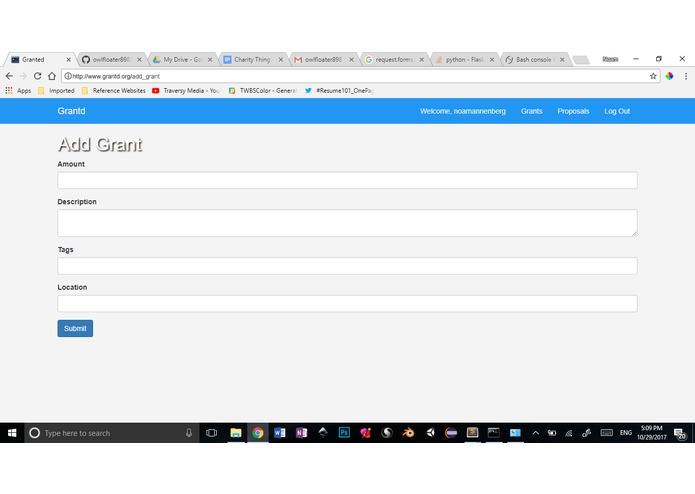
Task: Open the Windows Start menu
Action: point(12,433)
